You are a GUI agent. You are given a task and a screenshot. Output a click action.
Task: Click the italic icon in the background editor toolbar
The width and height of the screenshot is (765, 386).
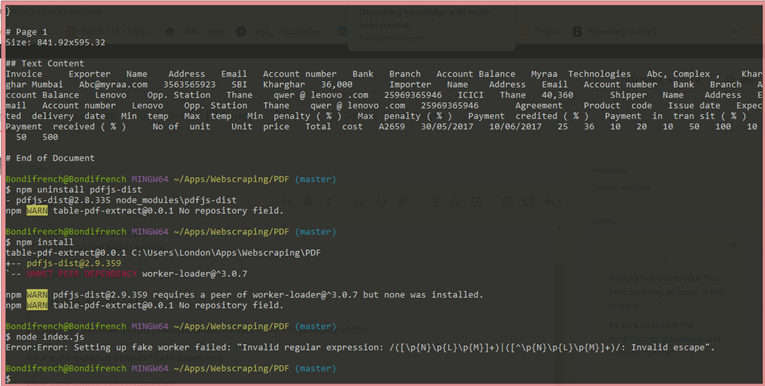(329, 202)
